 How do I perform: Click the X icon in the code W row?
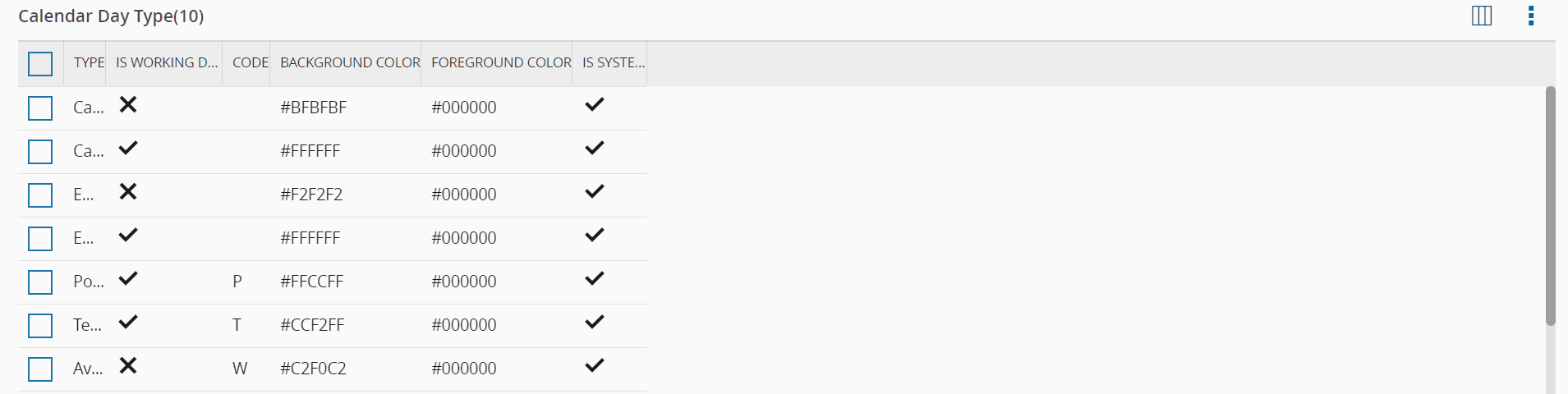pyautogui.click(x=128, y=366)
